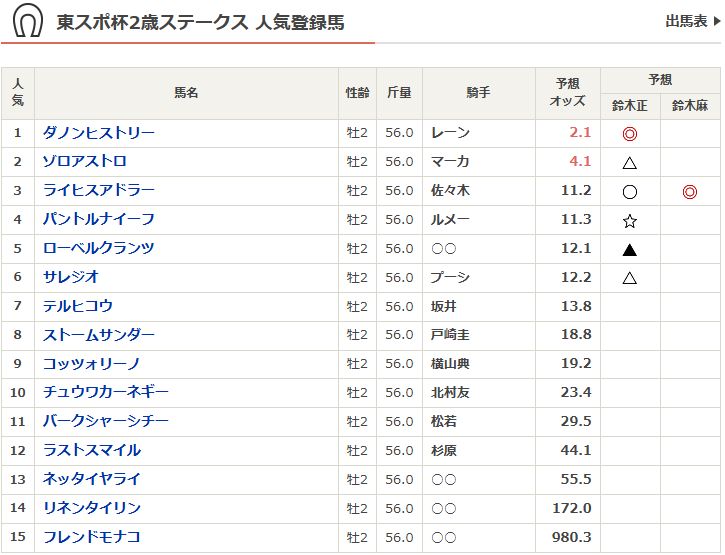Open the 出馬表 link at top right
725x555 pixels.
click(x=691, y=21)
